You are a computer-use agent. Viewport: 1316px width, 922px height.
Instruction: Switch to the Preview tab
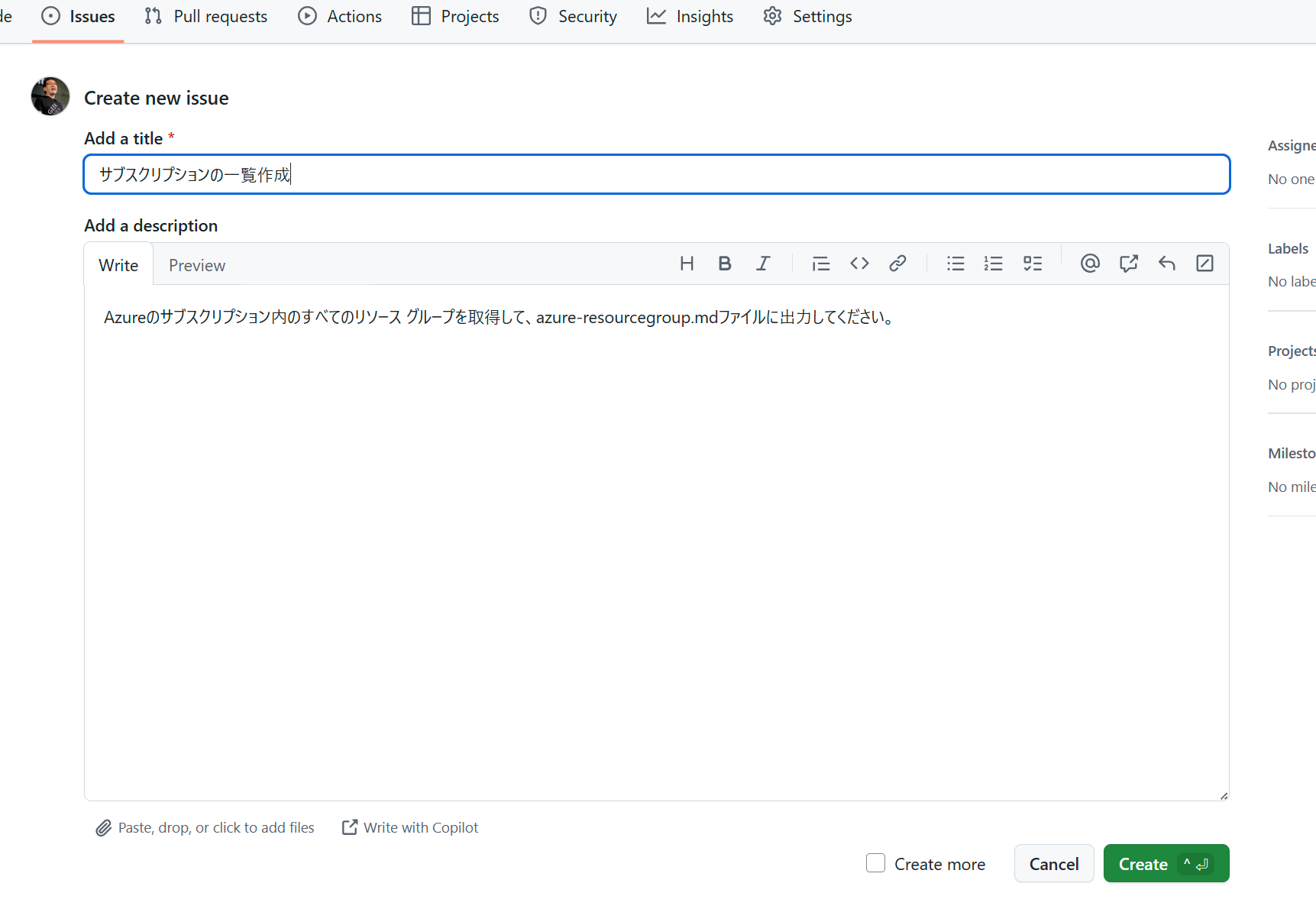[197, 264]
